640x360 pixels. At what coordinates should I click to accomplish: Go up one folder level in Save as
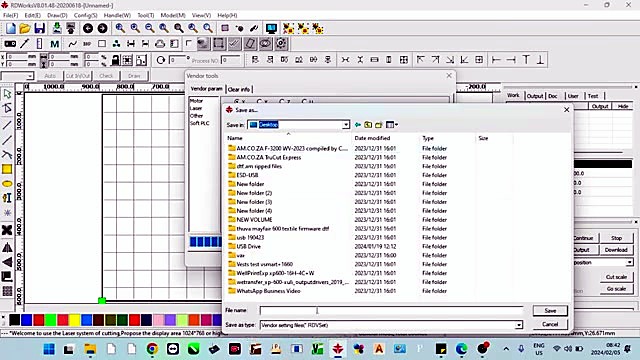click(x=368, y=124)
